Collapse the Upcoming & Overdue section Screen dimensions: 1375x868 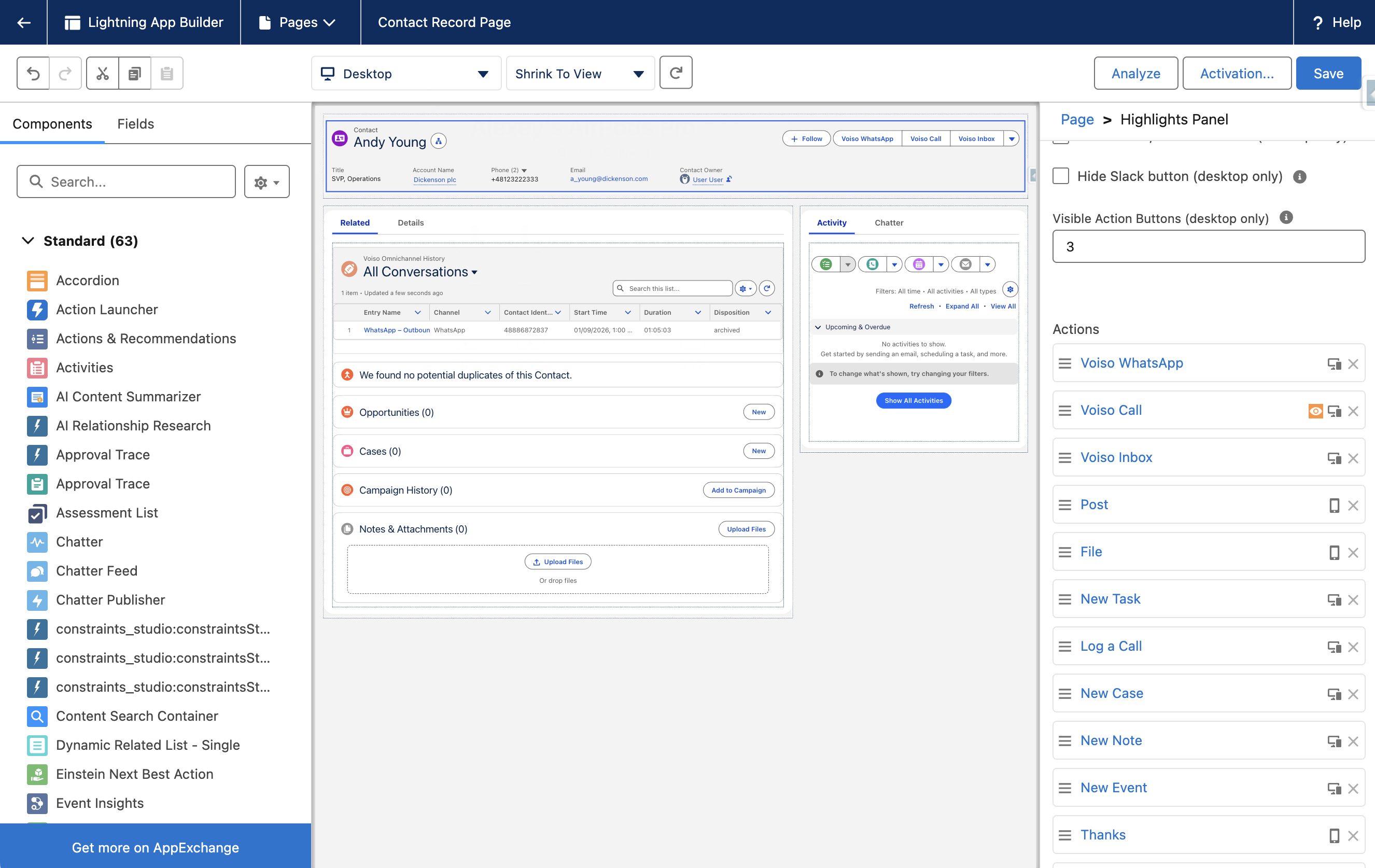(x=818, y=327)
